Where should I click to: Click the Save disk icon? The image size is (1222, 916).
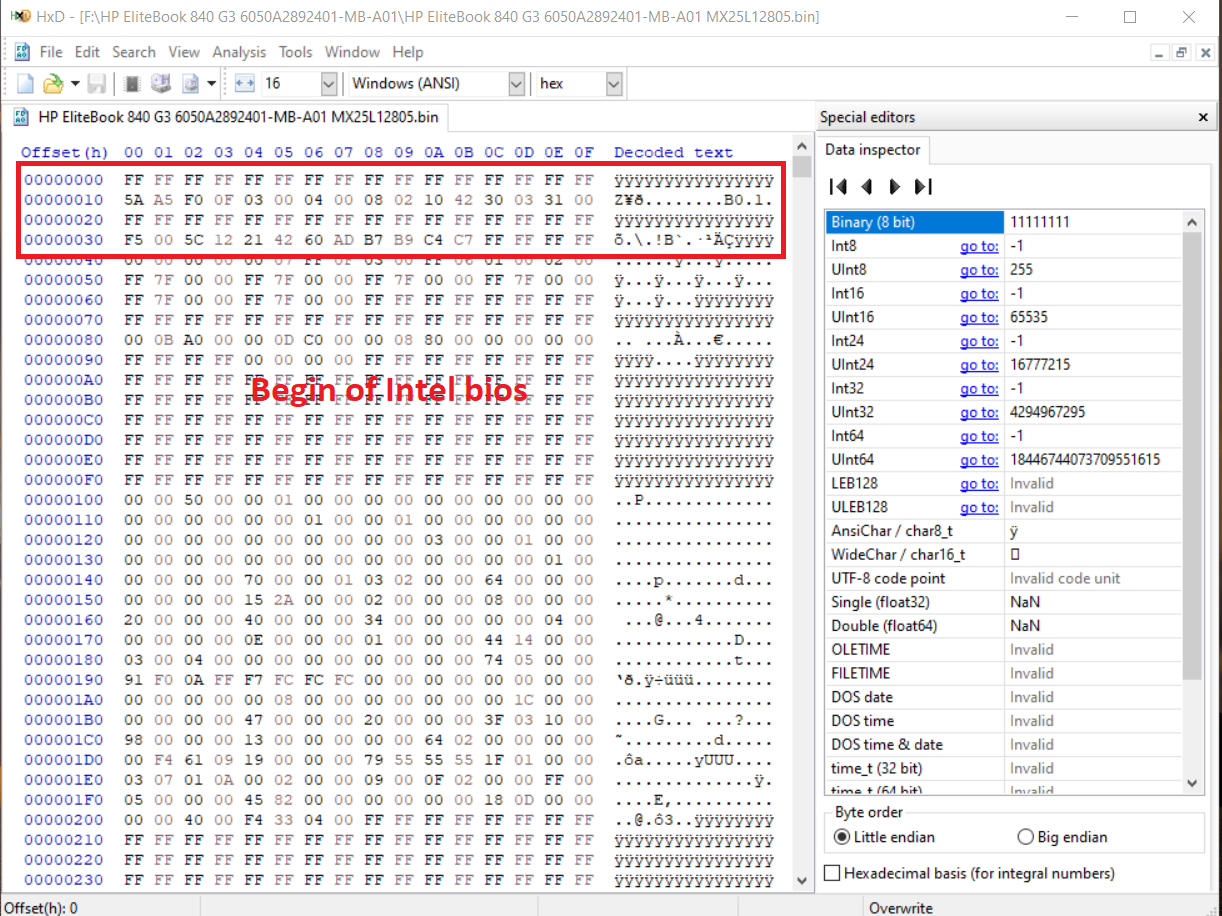[97, 84]
